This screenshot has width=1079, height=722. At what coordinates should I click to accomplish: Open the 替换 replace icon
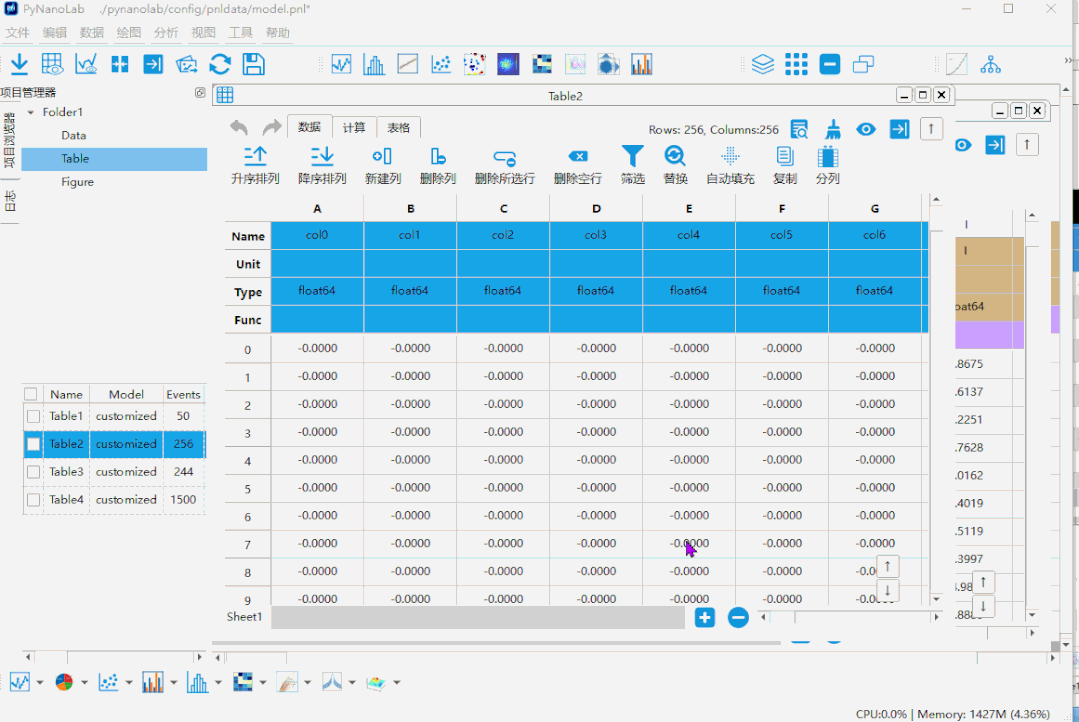tap(675, 156)
